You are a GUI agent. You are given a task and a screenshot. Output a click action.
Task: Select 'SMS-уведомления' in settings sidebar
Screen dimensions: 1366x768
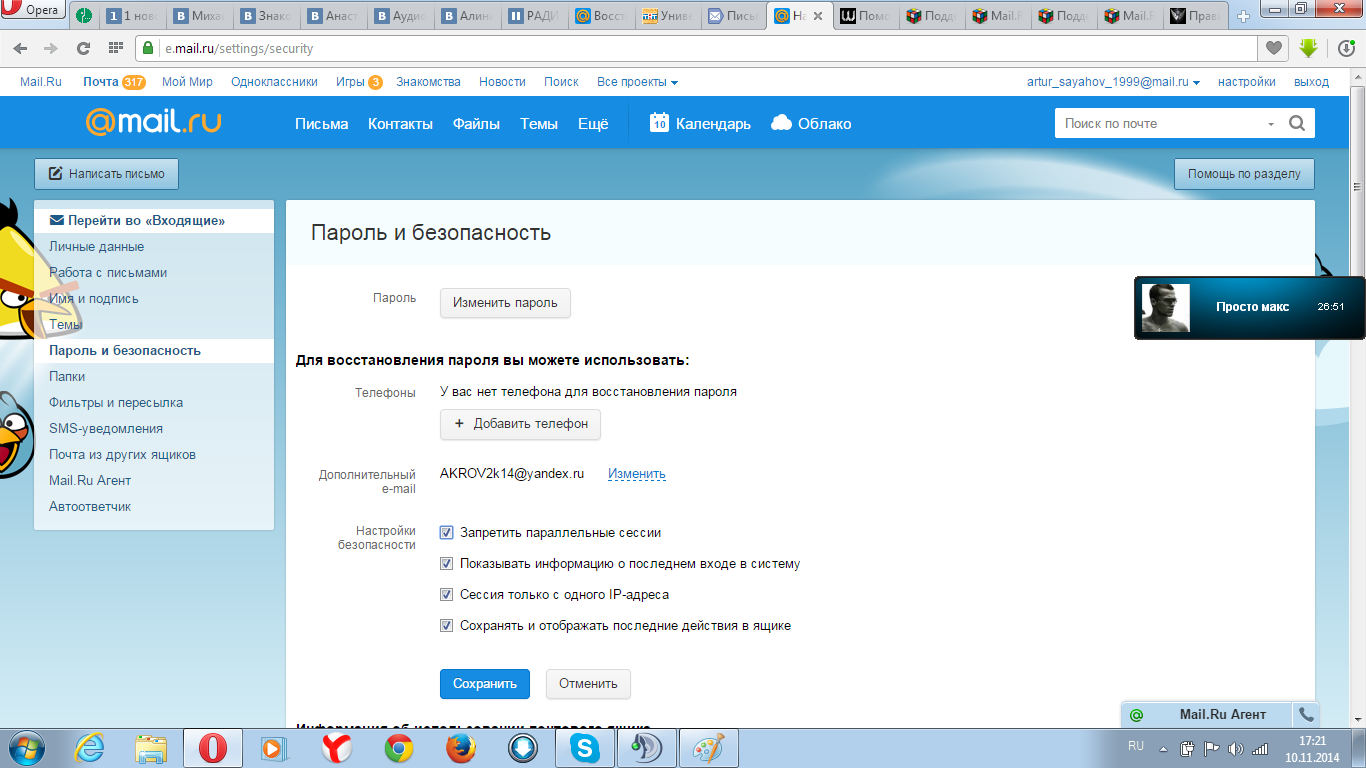[x=106, y=429]
